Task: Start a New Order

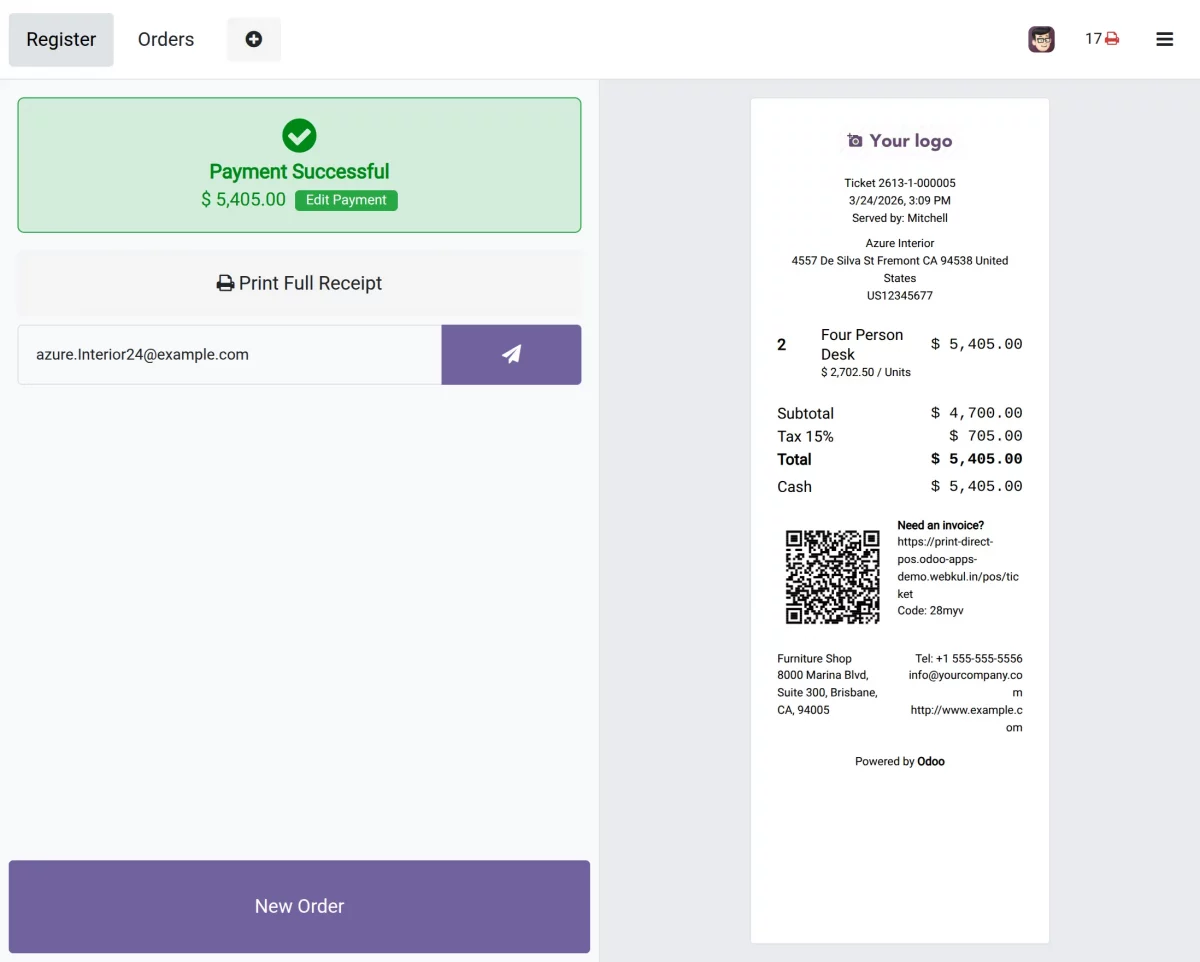Action: (x=299, y=906)
